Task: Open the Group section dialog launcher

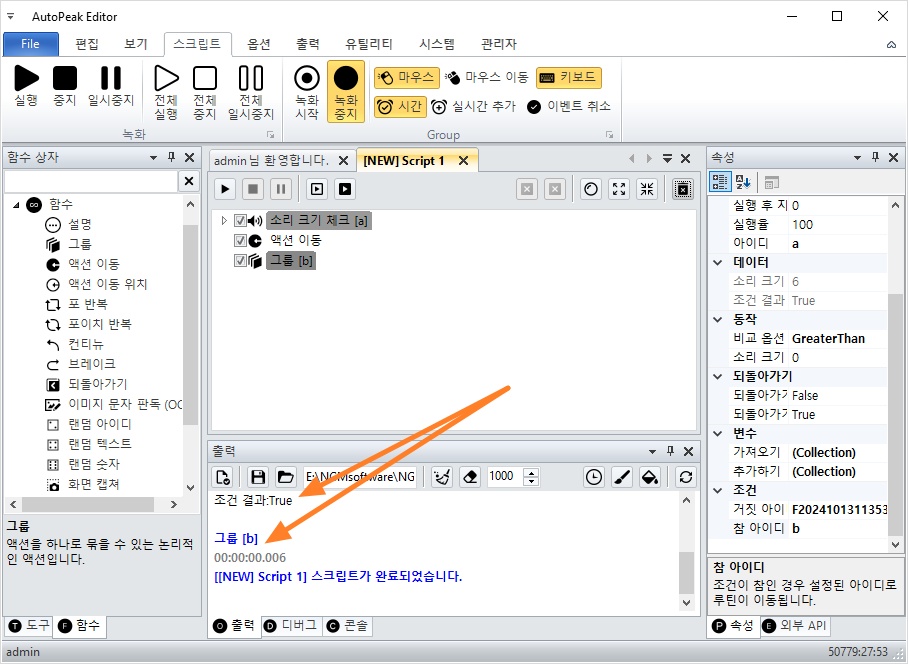Action: 609,134
